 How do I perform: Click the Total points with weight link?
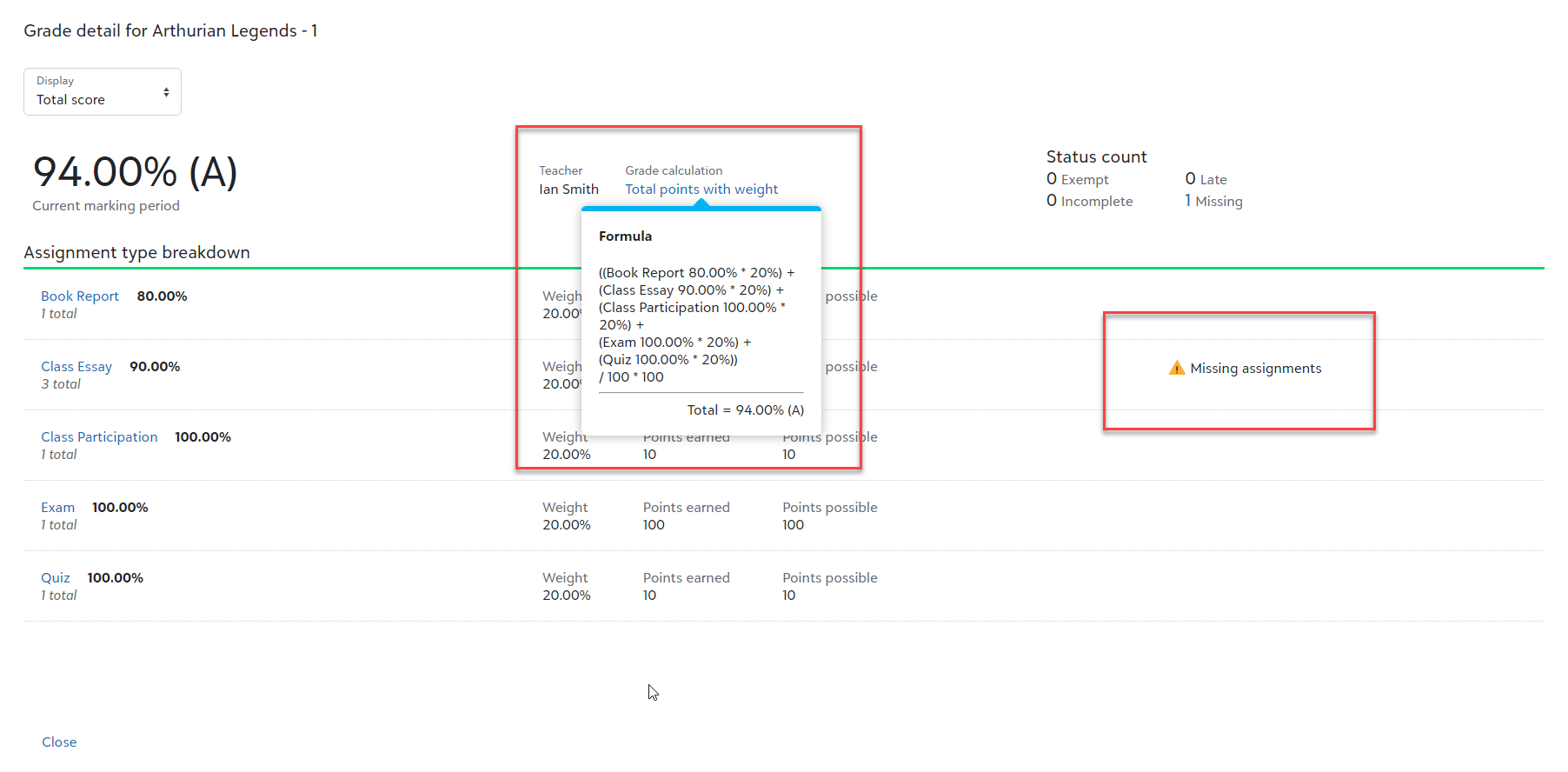tap(701, 189)
